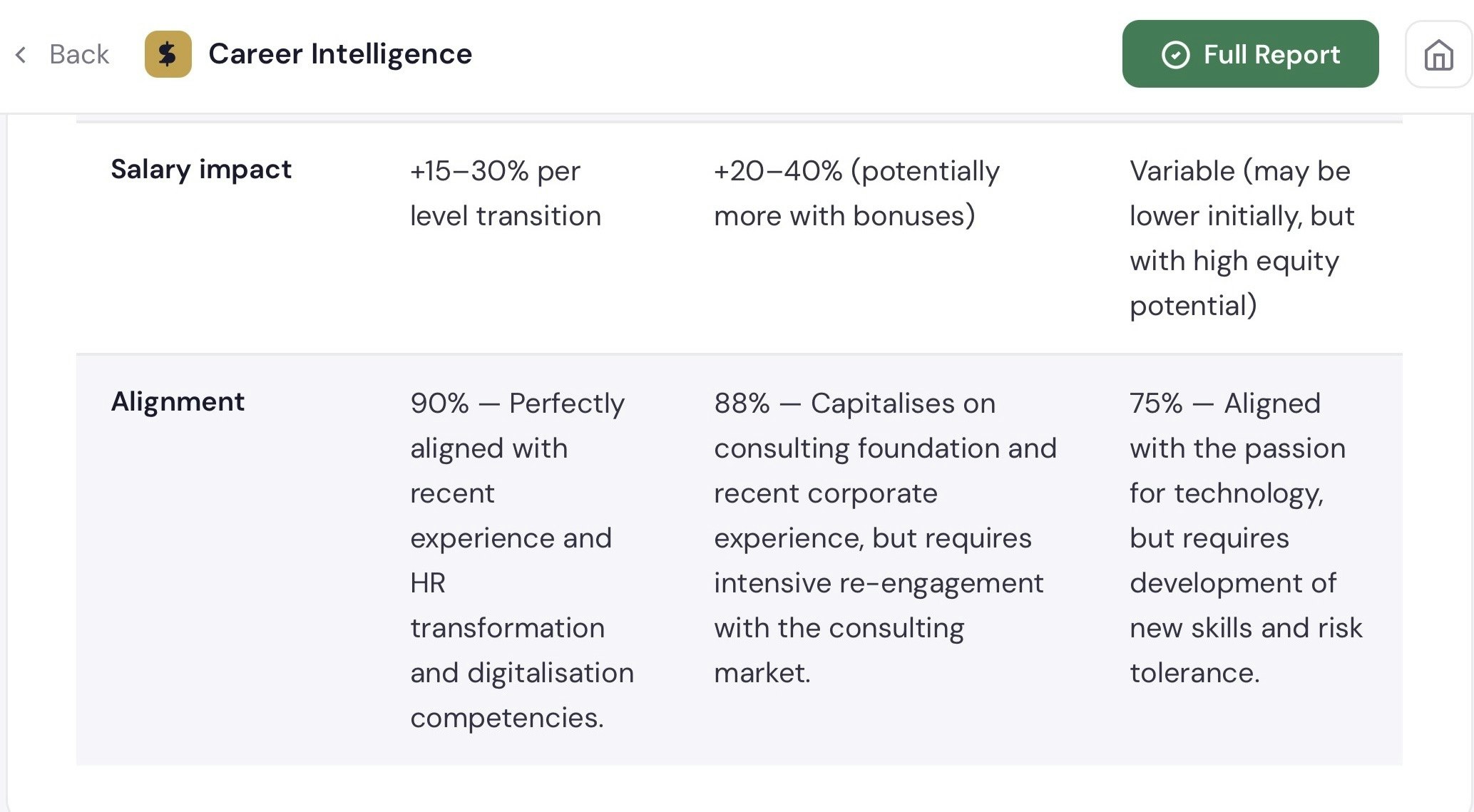Select the 90% Perfectly aligned cell

(521, 560)
